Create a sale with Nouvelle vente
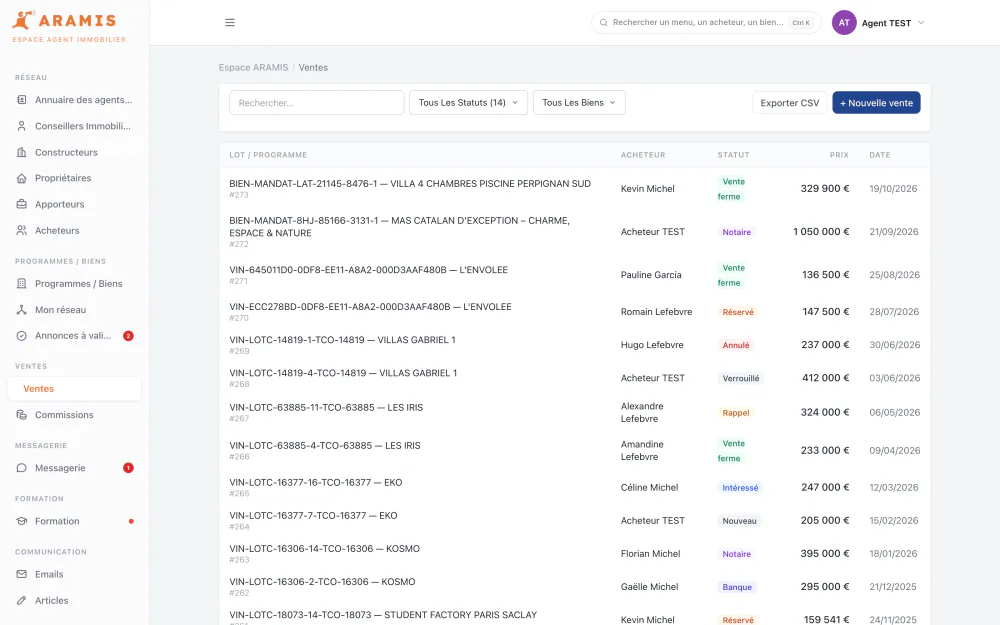 876,103
